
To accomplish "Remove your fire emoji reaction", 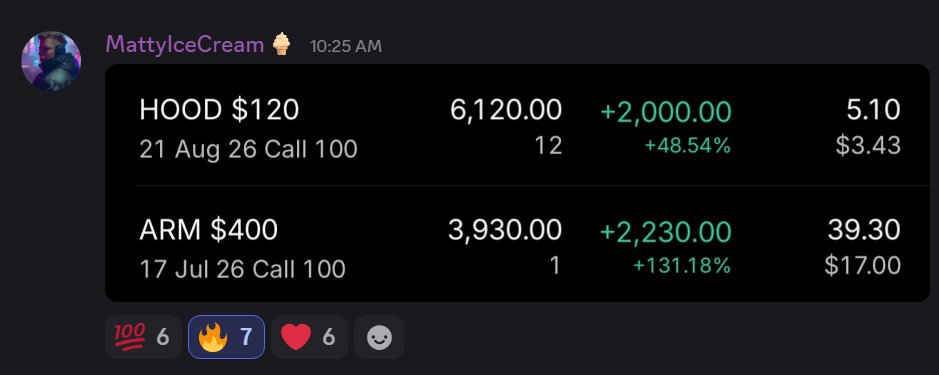I will [226, 337].
